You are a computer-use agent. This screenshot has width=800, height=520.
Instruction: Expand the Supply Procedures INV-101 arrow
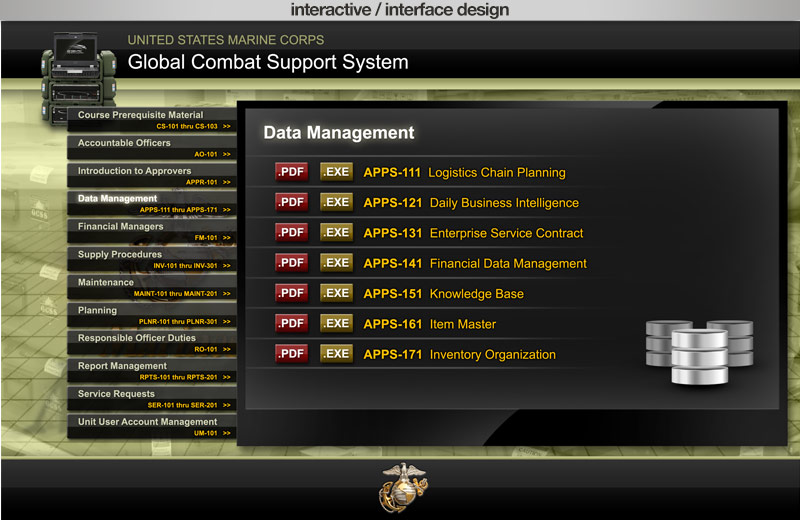tap(228, 266)
